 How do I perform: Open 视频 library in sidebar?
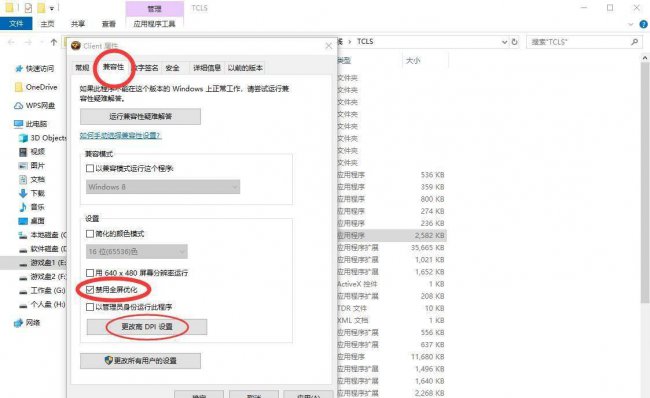(x=32, y=152)
